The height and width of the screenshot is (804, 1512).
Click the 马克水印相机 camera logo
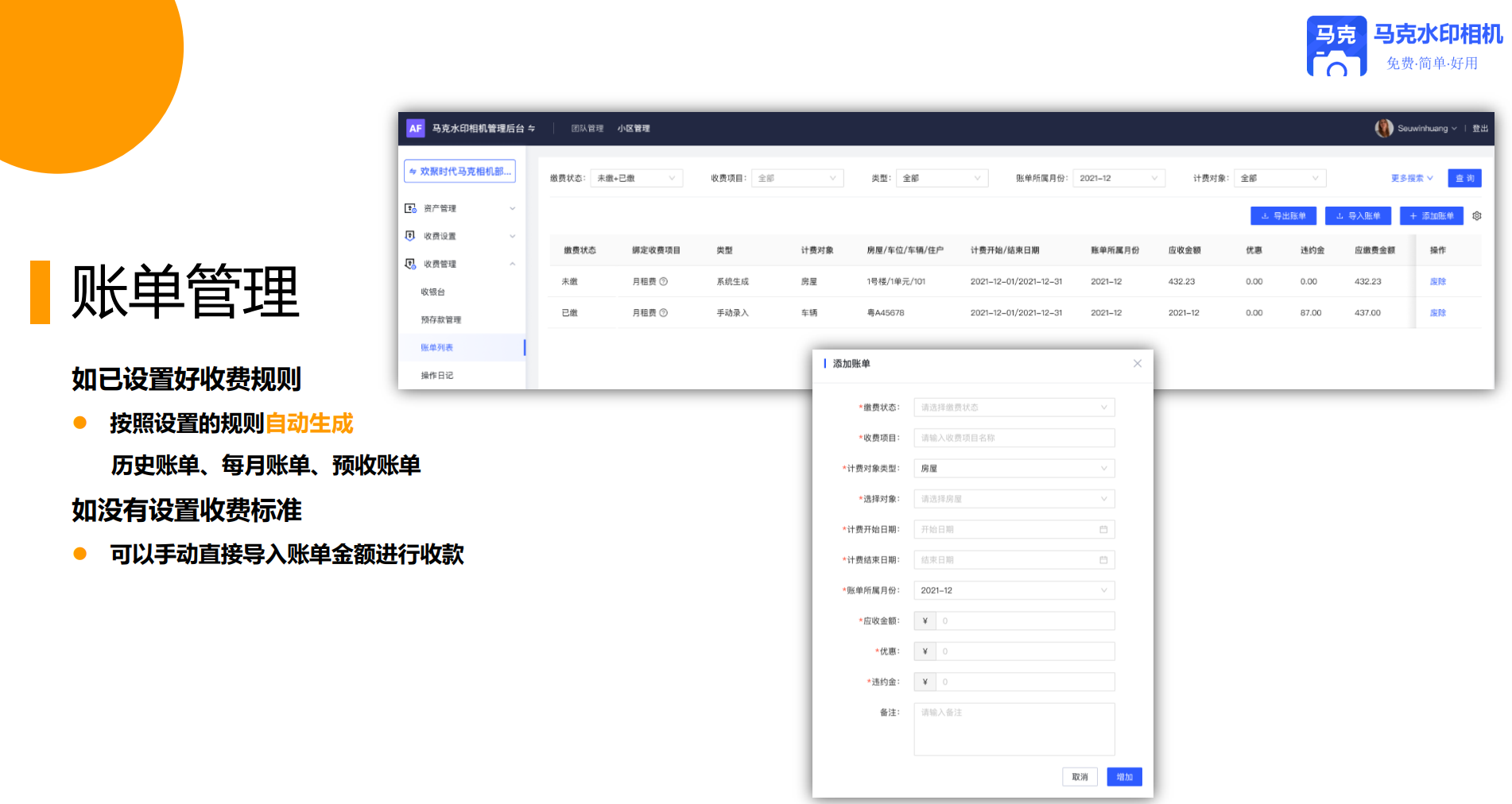[x=1336, y=46]
